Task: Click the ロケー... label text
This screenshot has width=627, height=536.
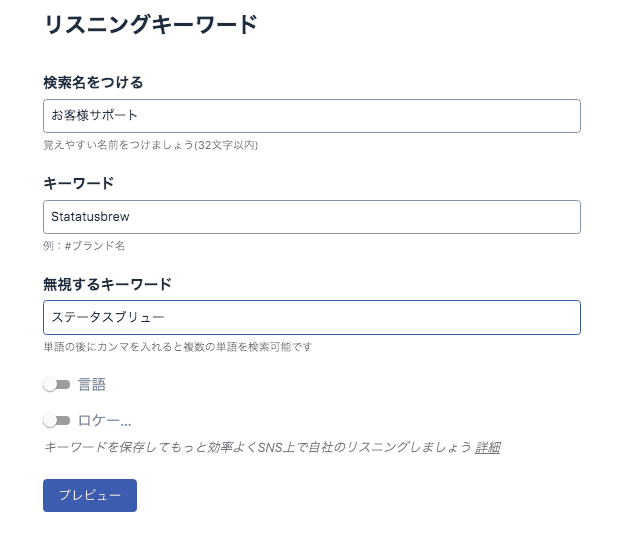Action: (x=105, y=421)
